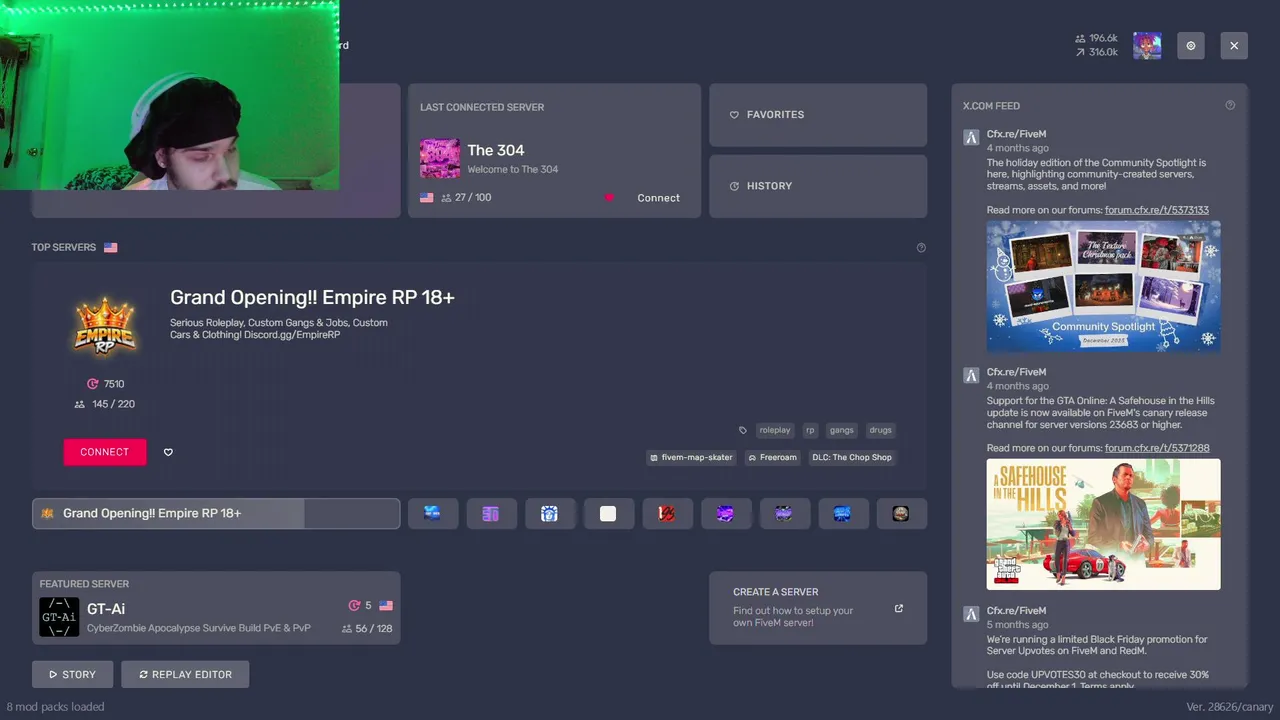This screenshot has width=1280, height=720.
Task: Select the purple '3D' server icon in carousel
Action: [x=490, y=513]
